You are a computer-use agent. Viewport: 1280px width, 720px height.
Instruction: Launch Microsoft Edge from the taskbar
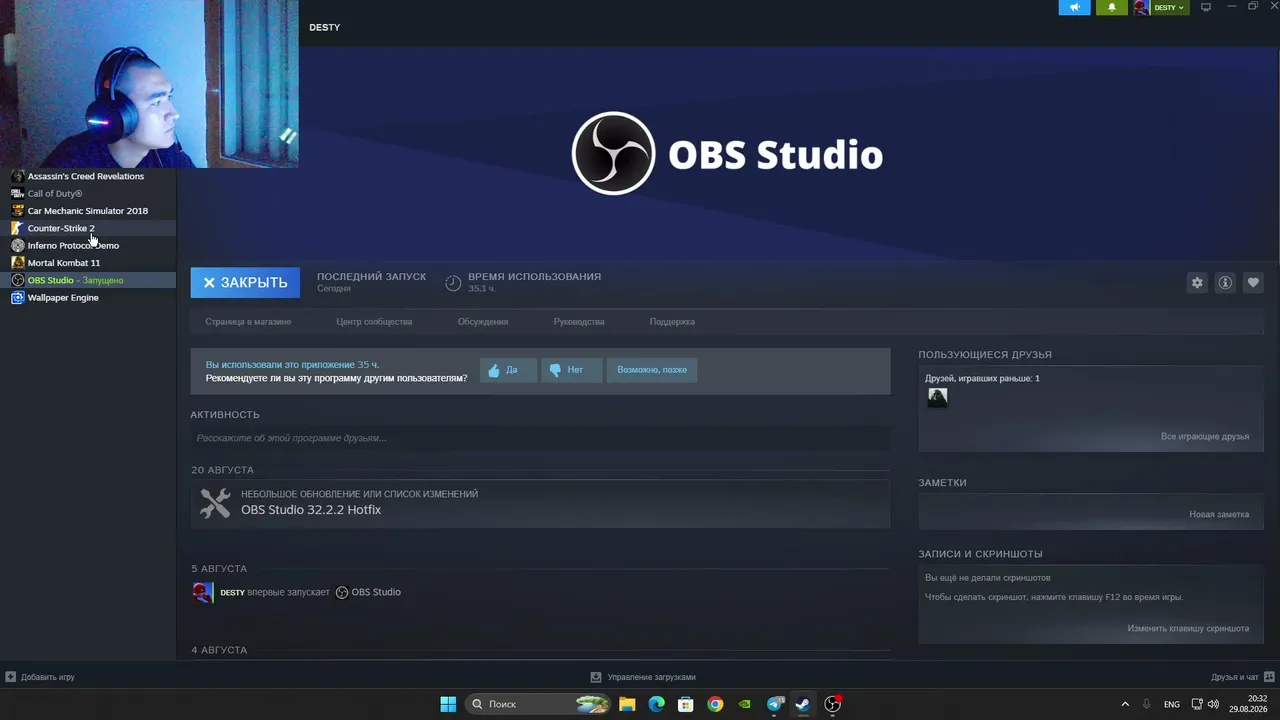[656, 704]
